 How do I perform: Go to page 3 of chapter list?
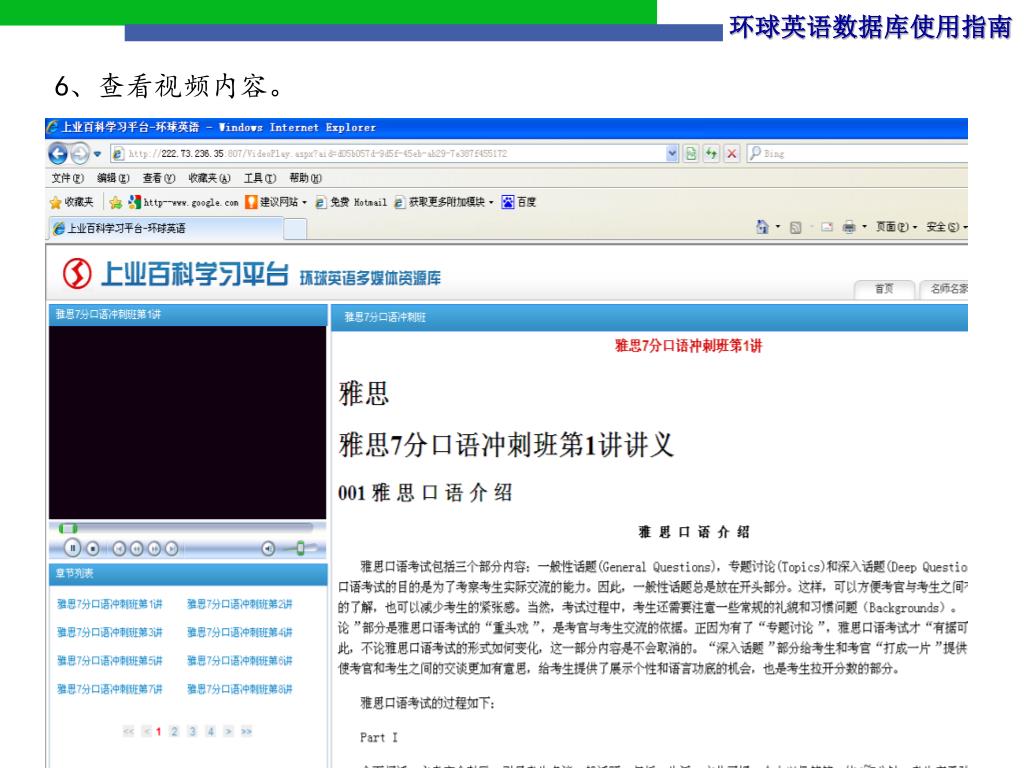coord(193,731)
